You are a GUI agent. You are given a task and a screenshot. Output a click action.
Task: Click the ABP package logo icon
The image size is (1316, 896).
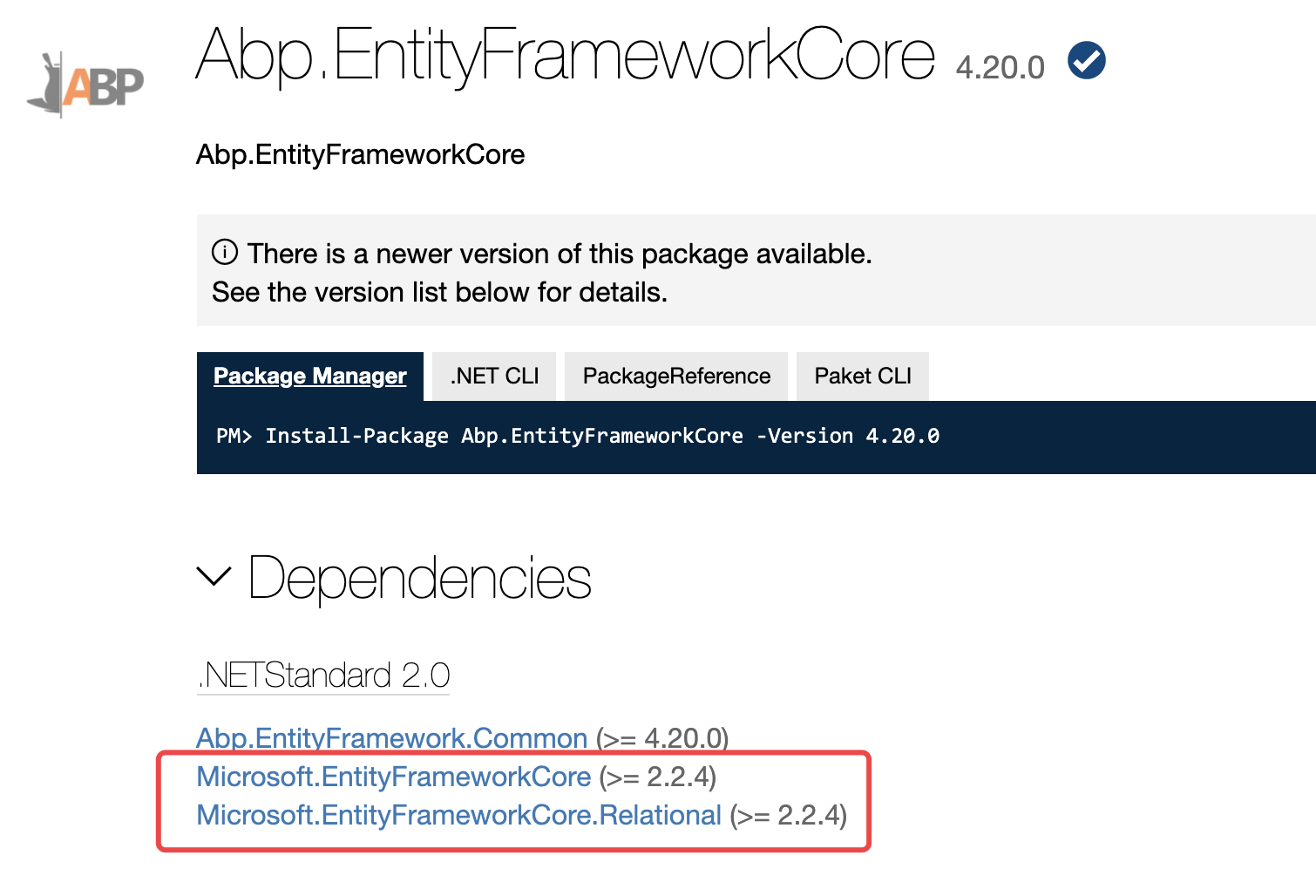tap(85, 85)
